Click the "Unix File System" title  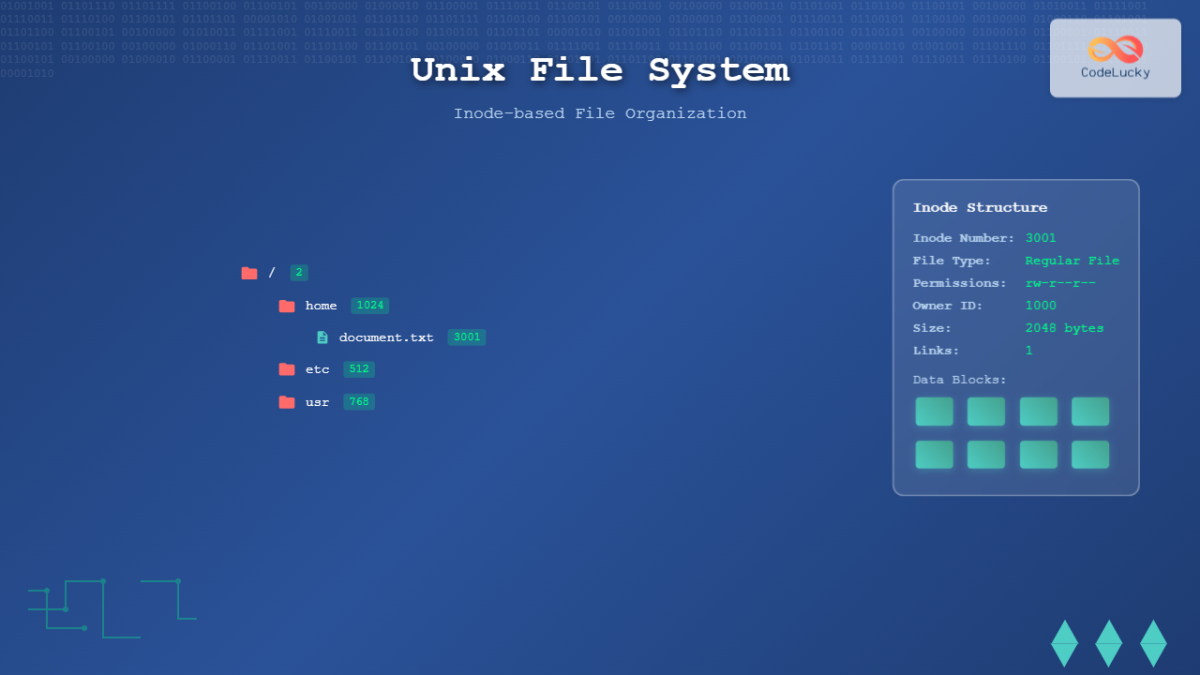600,70
